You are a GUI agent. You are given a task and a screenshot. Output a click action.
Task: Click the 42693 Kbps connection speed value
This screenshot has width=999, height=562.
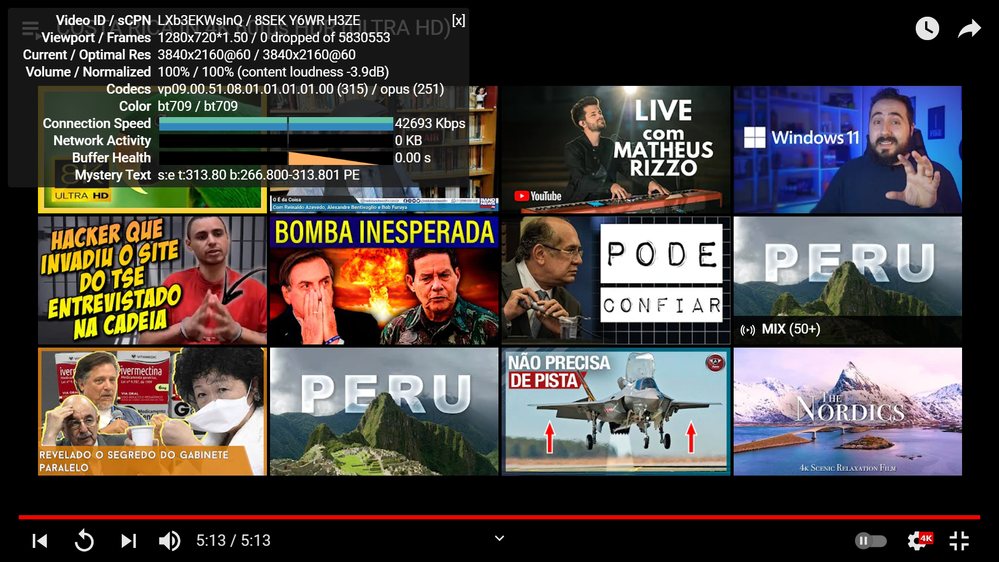tap(430, 123)
